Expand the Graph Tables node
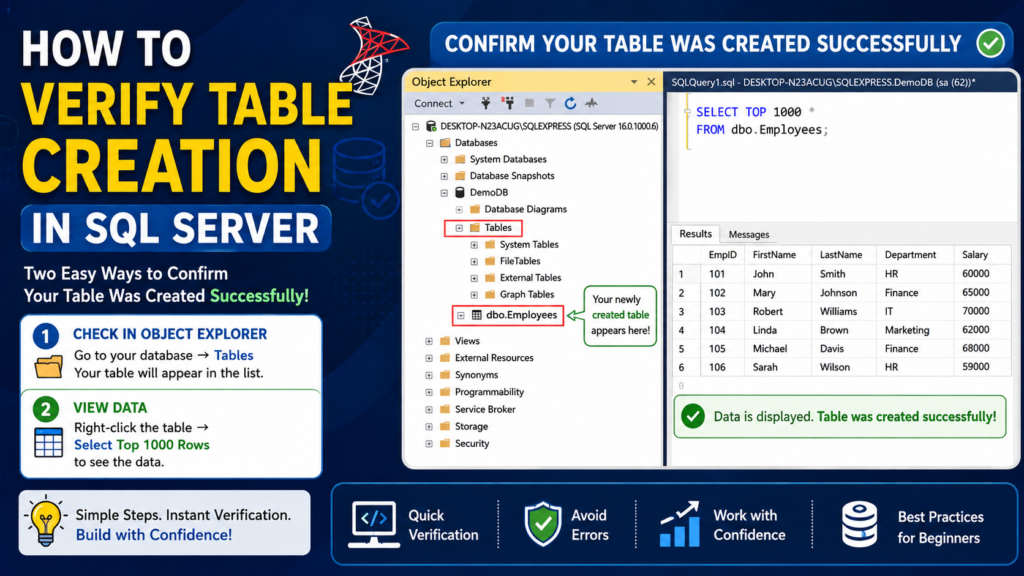Image resolution: width=1024 pixels, height=576 pixels. point(474,295)
